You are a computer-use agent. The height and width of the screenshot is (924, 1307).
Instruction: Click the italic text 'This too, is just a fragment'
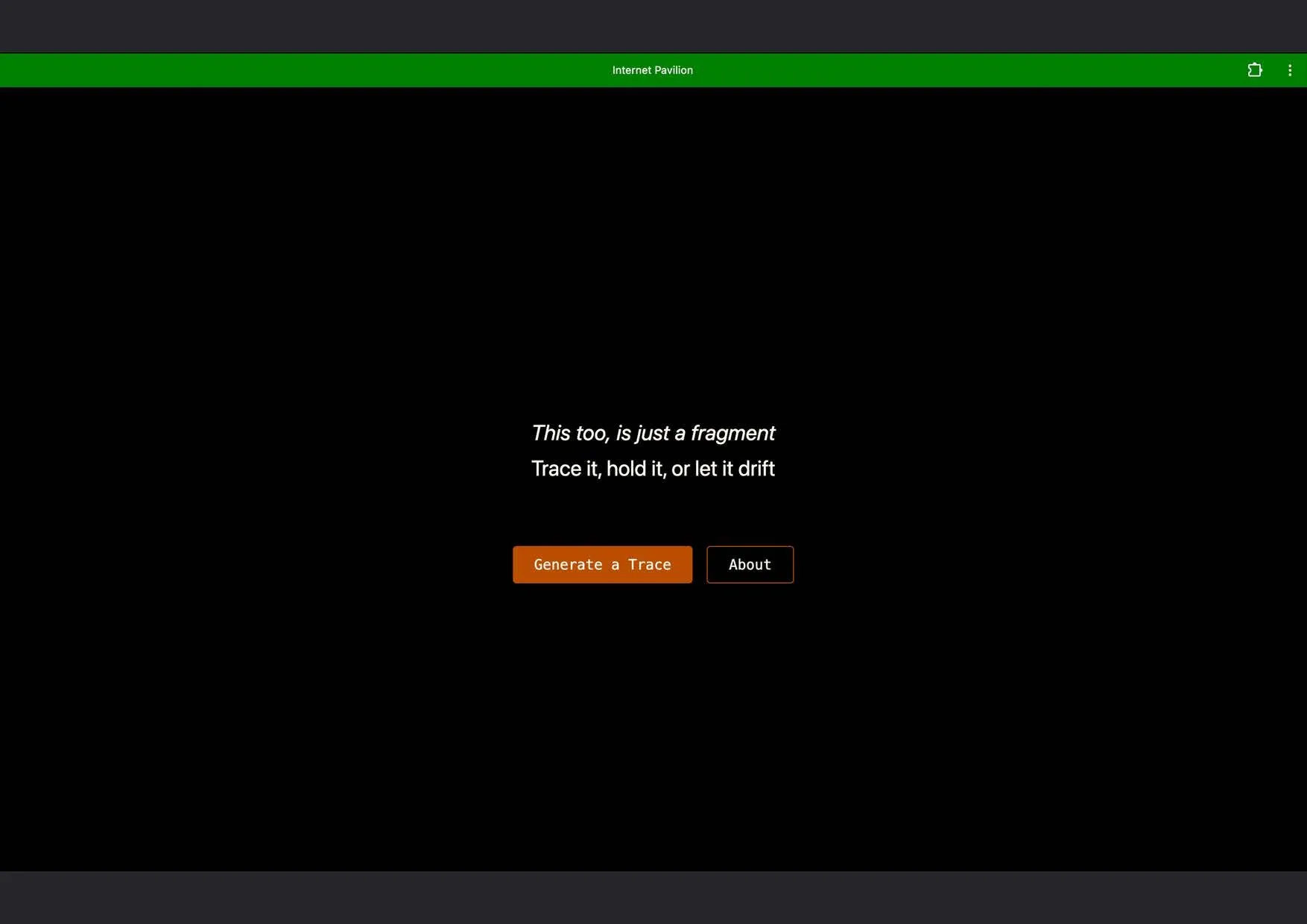tap(653, 433)
